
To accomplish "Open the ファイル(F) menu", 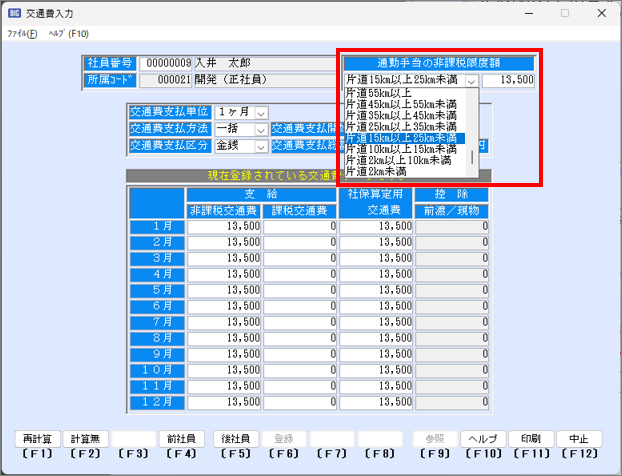I will (22, 33).
